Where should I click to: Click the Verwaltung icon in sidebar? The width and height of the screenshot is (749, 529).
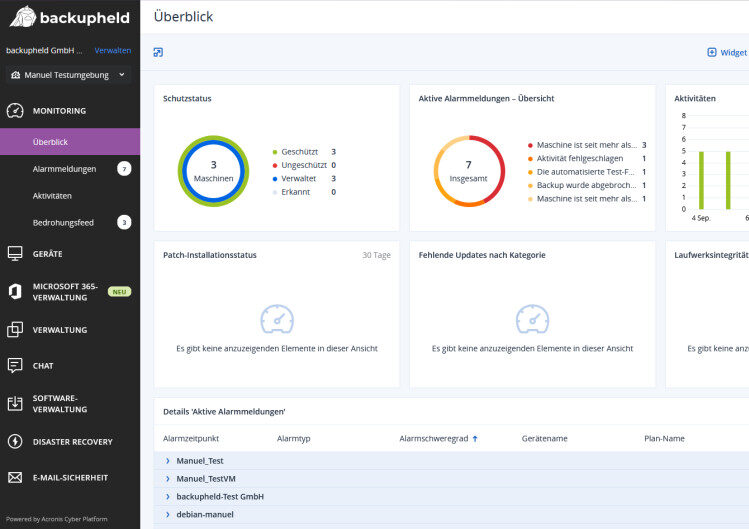click(15, 330)
